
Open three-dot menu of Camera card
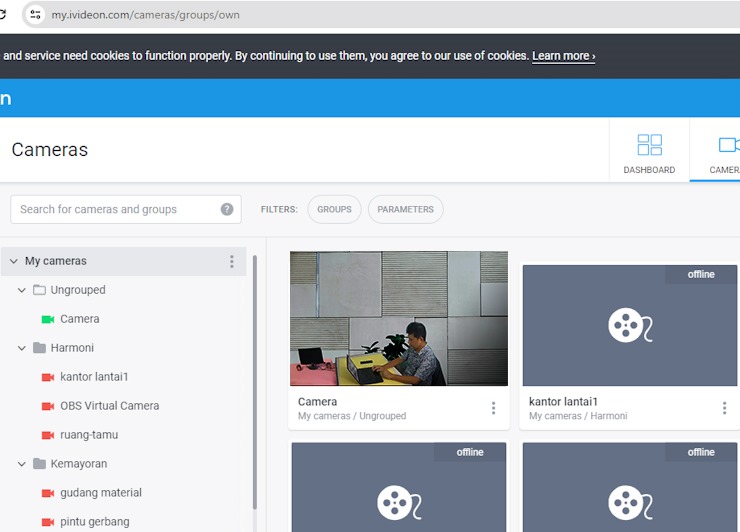click(x=493, y=408)
